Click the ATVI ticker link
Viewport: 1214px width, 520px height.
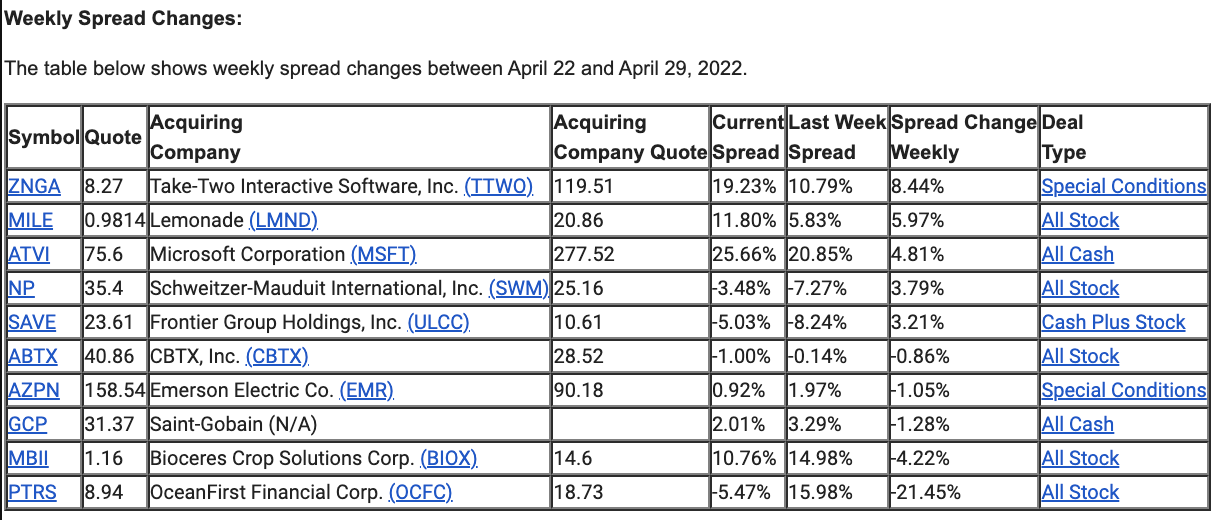tap(30, 255)
